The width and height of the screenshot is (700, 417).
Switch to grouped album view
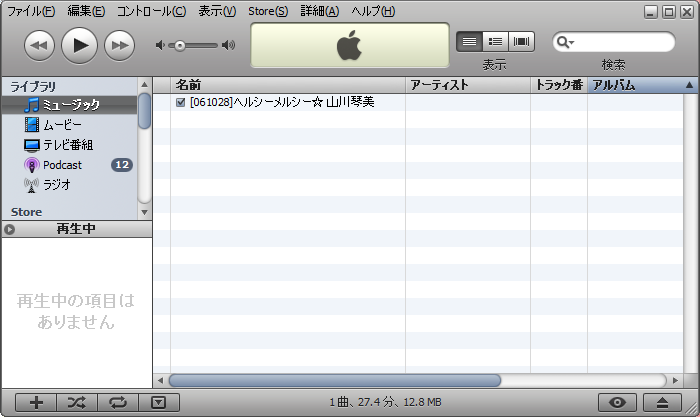coord(495,42)
